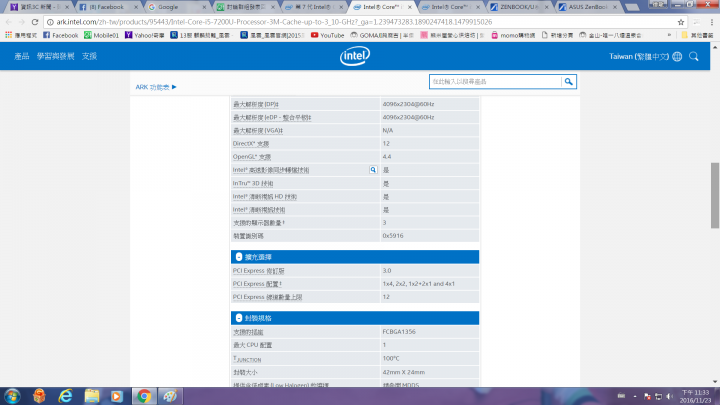
Task: Switch to the ZENBOOK browser tab
Action: 519,7
